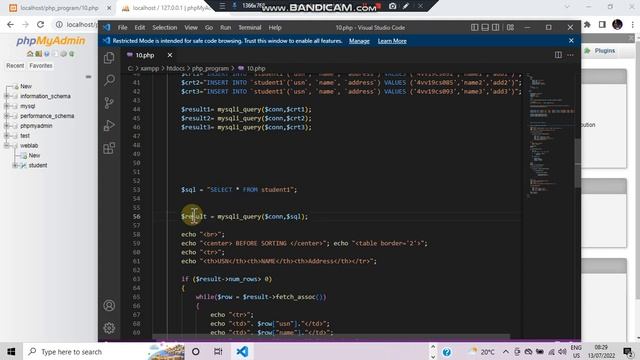Click the phpMyAdmin Home icon
Viewport: 640px width, 360px height.
pyautogui.click(x=30, y=54)
